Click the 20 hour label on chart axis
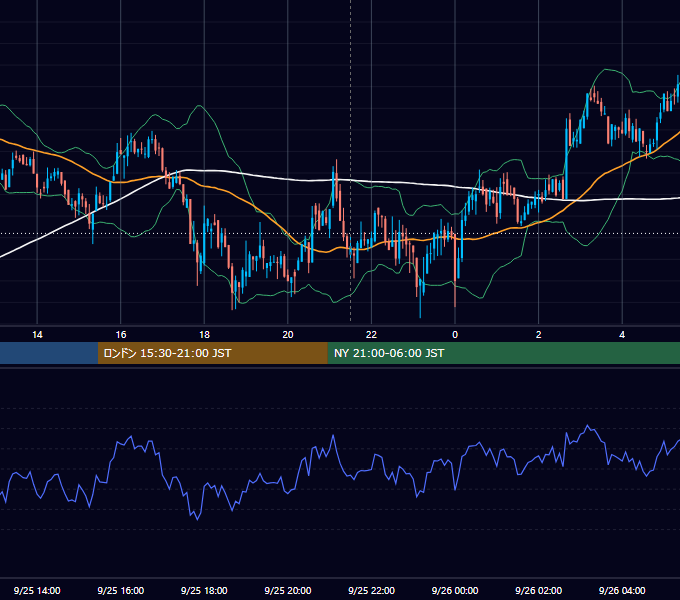 (x=288, y=335)
